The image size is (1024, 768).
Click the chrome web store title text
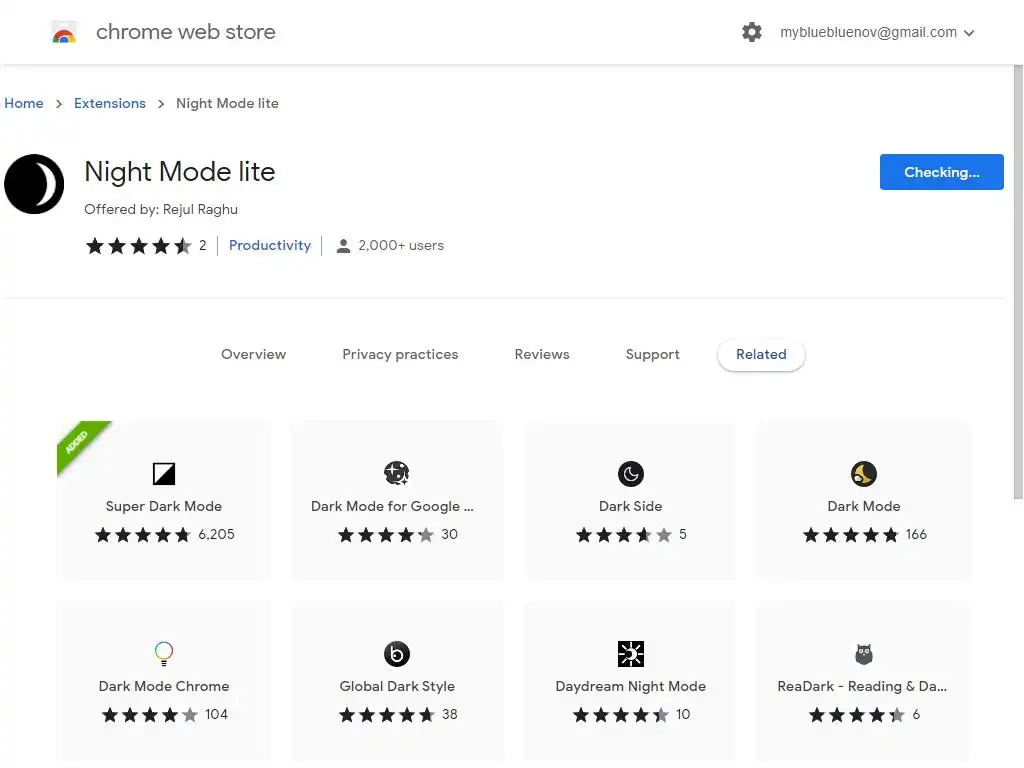click(185, 32)
